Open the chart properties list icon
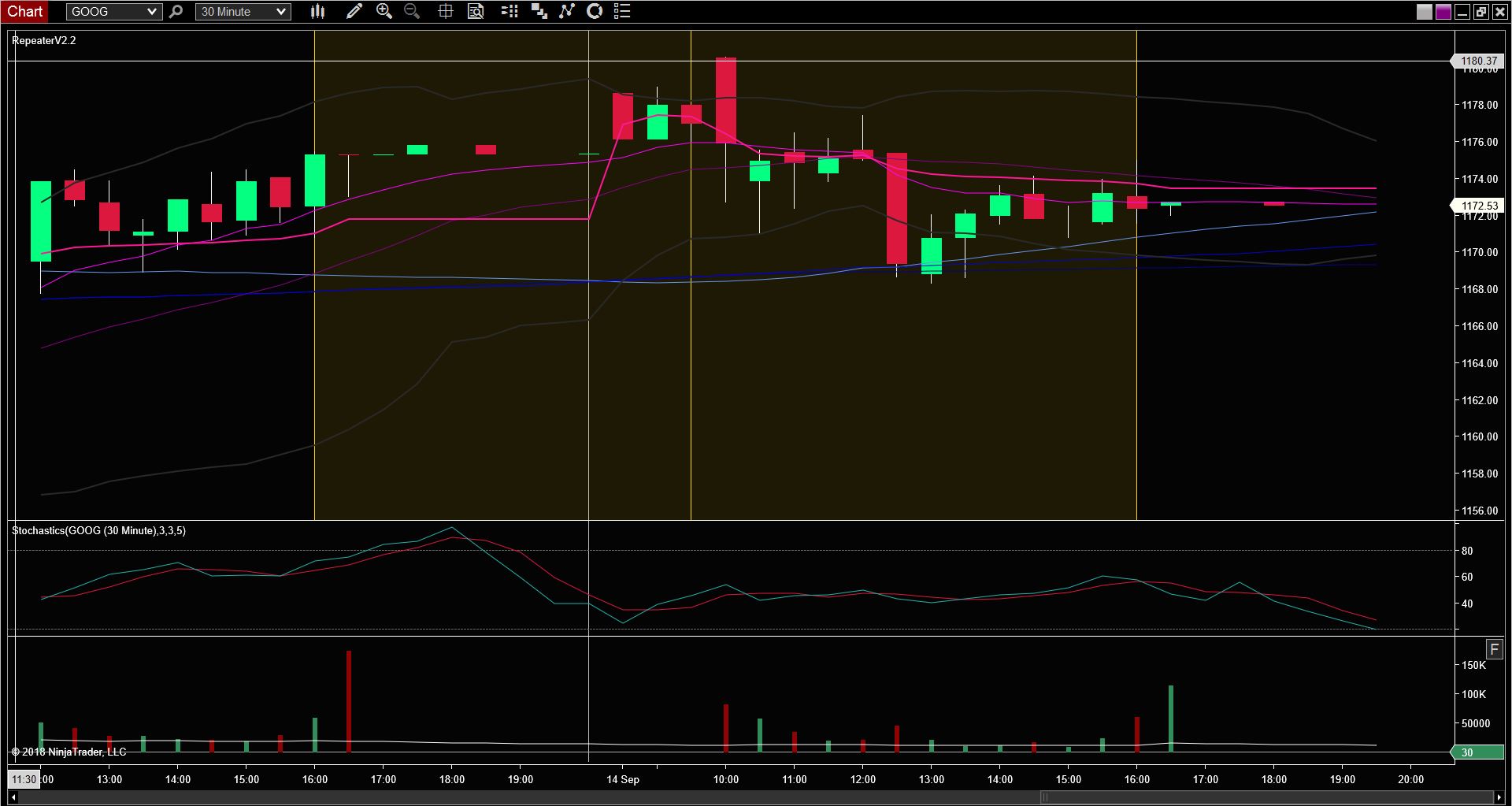1512x806 pixels. tap(622, 11)
